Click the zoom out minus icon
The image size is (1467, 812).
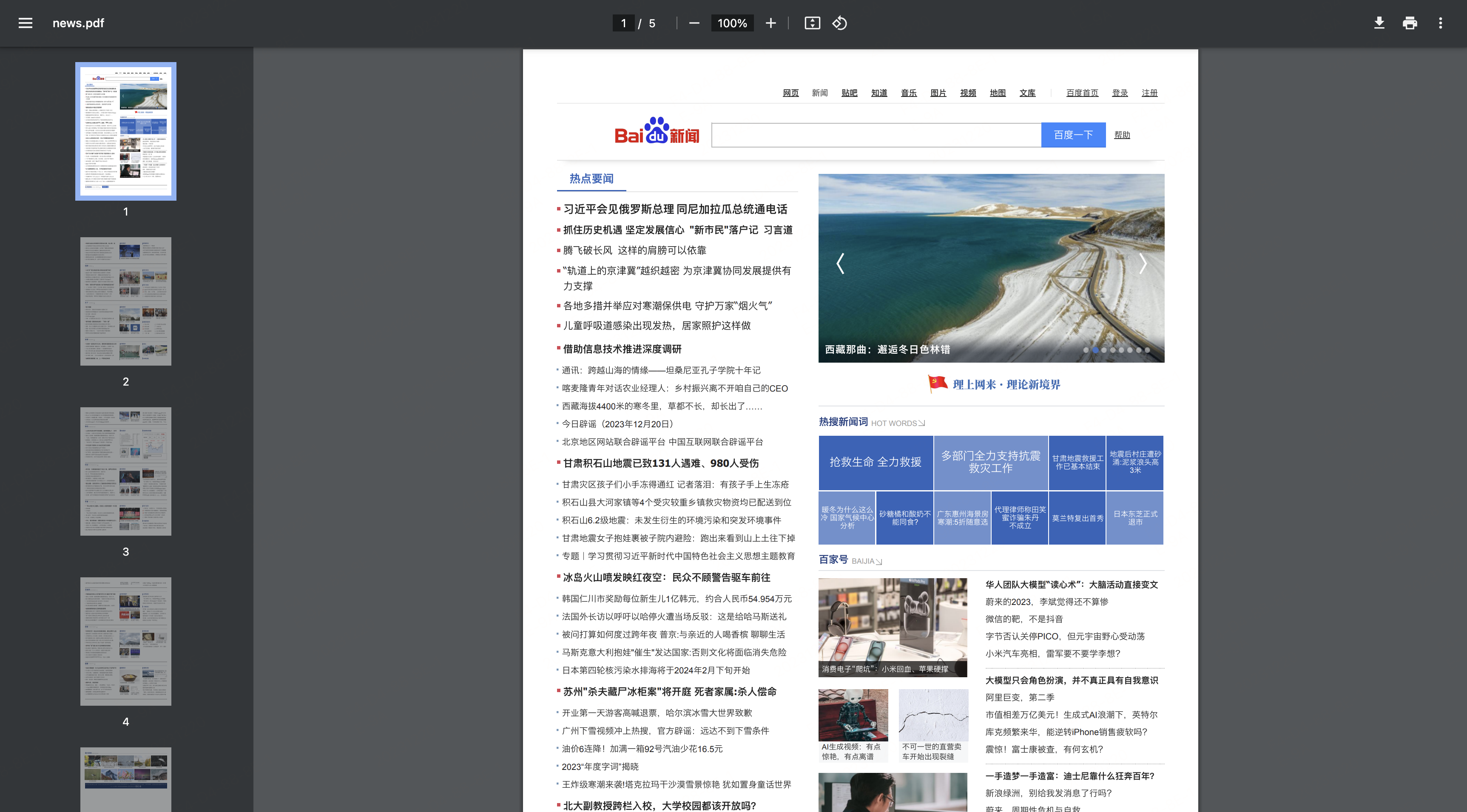pyautogui.click(x=694, y=23)
